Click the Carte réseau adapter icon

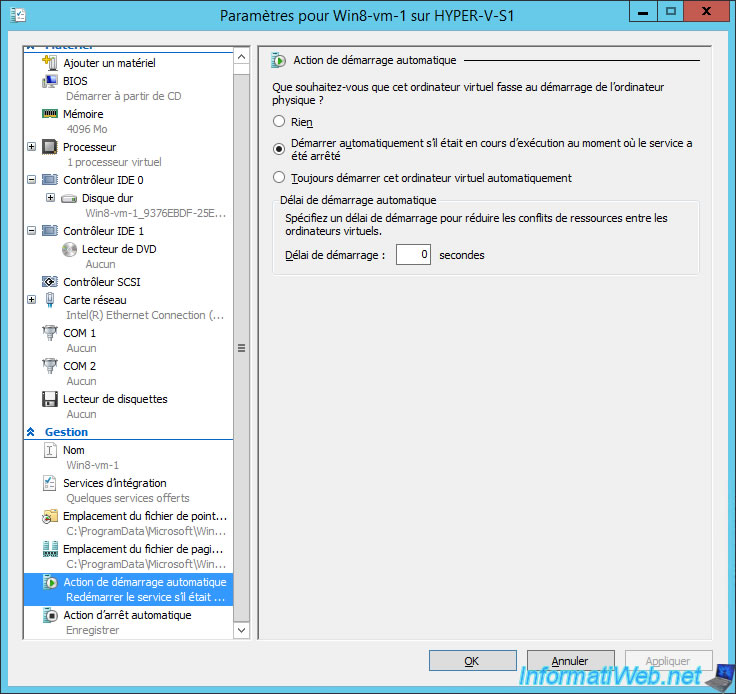(x=50, y=300)
